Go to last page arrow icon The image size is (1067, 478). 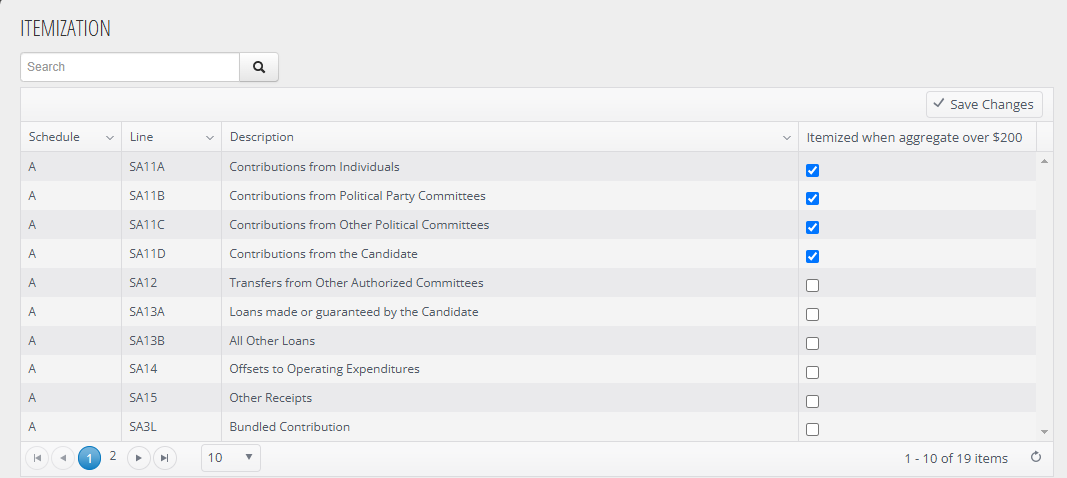point(164,458)
